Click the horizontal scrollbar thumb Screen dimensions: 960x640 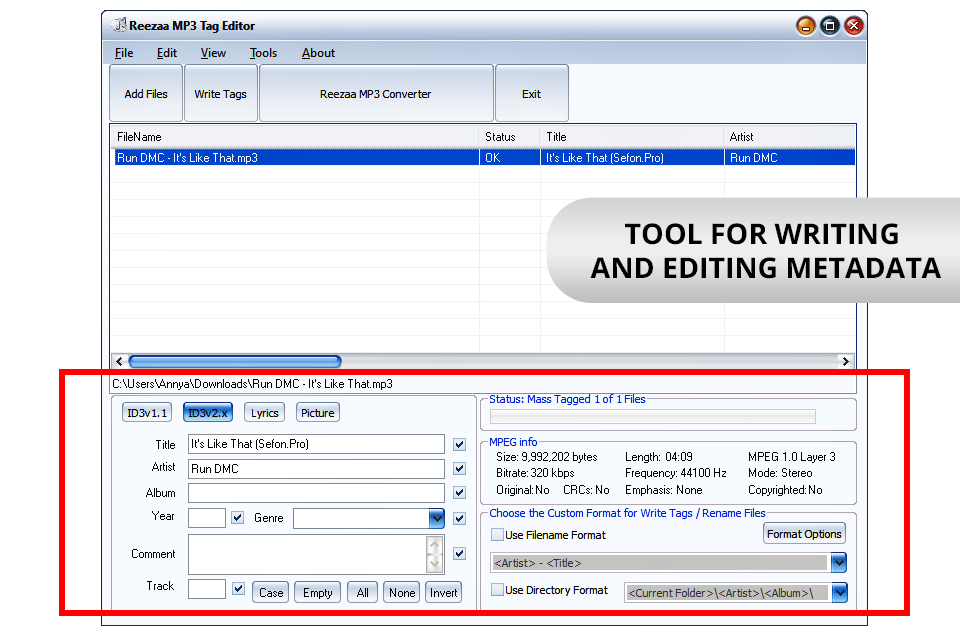[235, 361]
